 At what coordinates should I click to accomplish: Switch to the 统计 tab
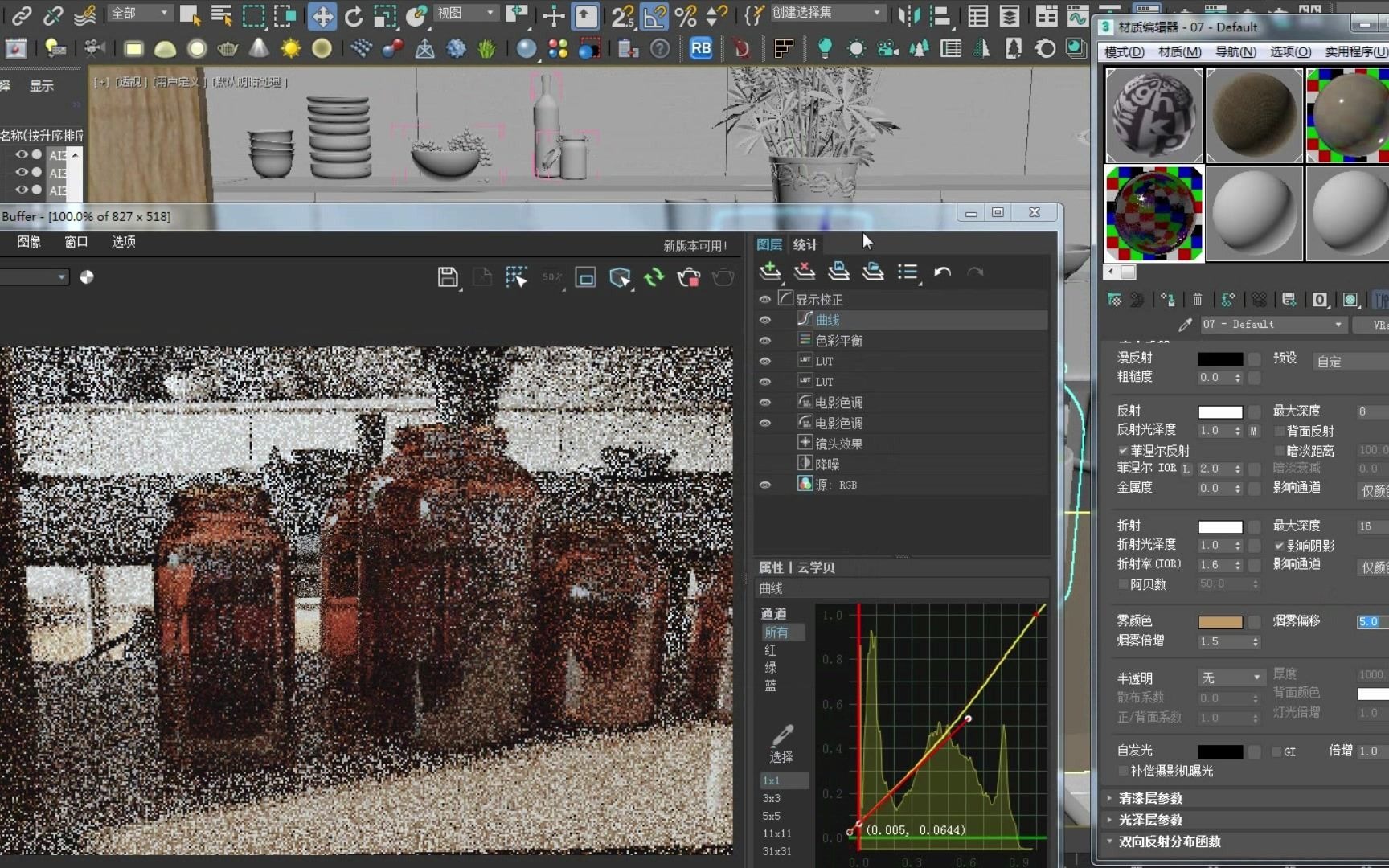pyautogui.click(x=805, y=244)
